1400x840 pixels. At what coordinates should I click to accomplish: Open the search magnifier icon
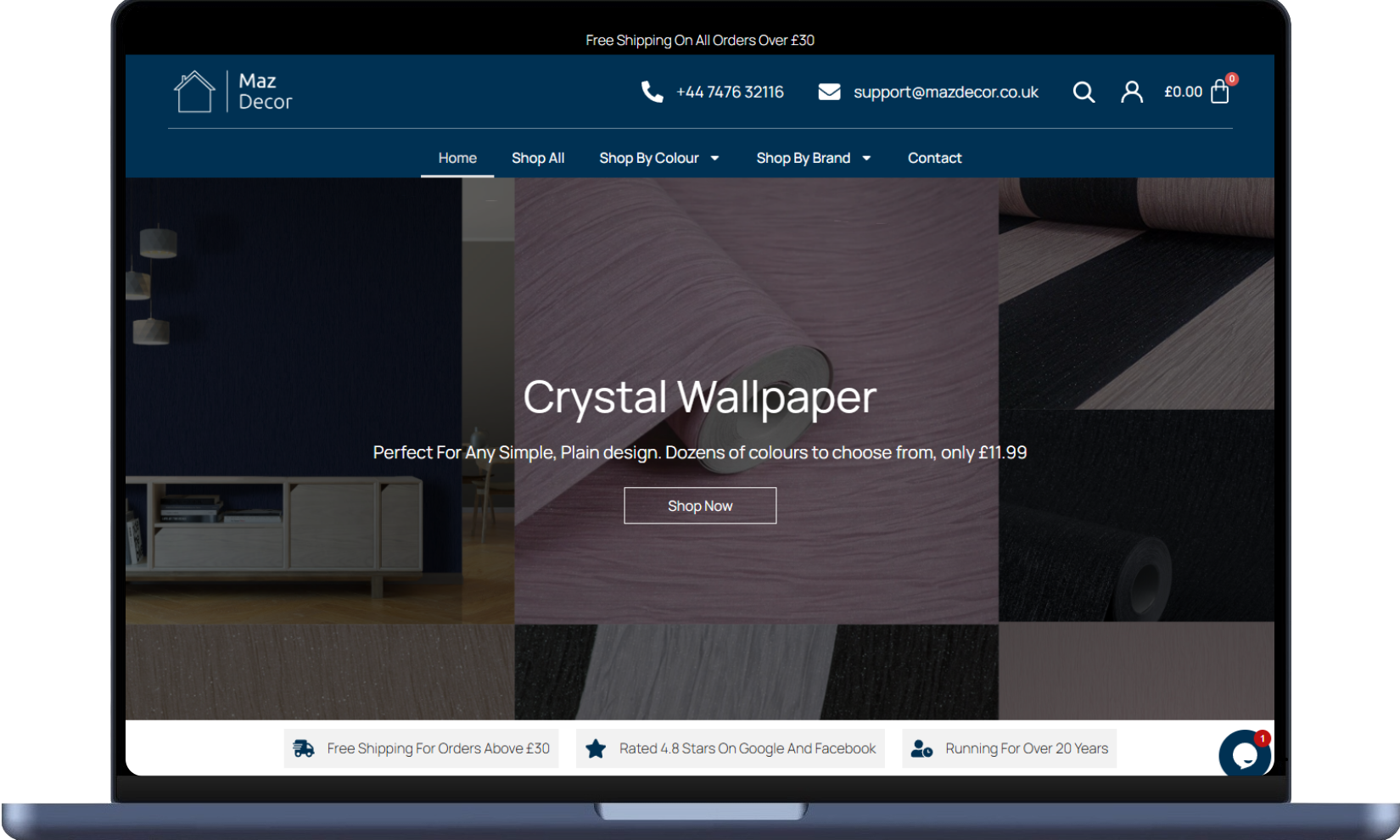tap(1084, 92)
